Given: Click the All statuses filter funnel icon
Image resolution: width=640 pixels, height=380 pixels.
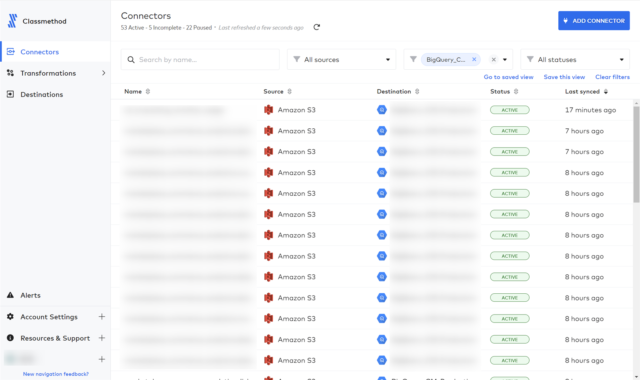Looking at the screenshot, I should [530, 59].
